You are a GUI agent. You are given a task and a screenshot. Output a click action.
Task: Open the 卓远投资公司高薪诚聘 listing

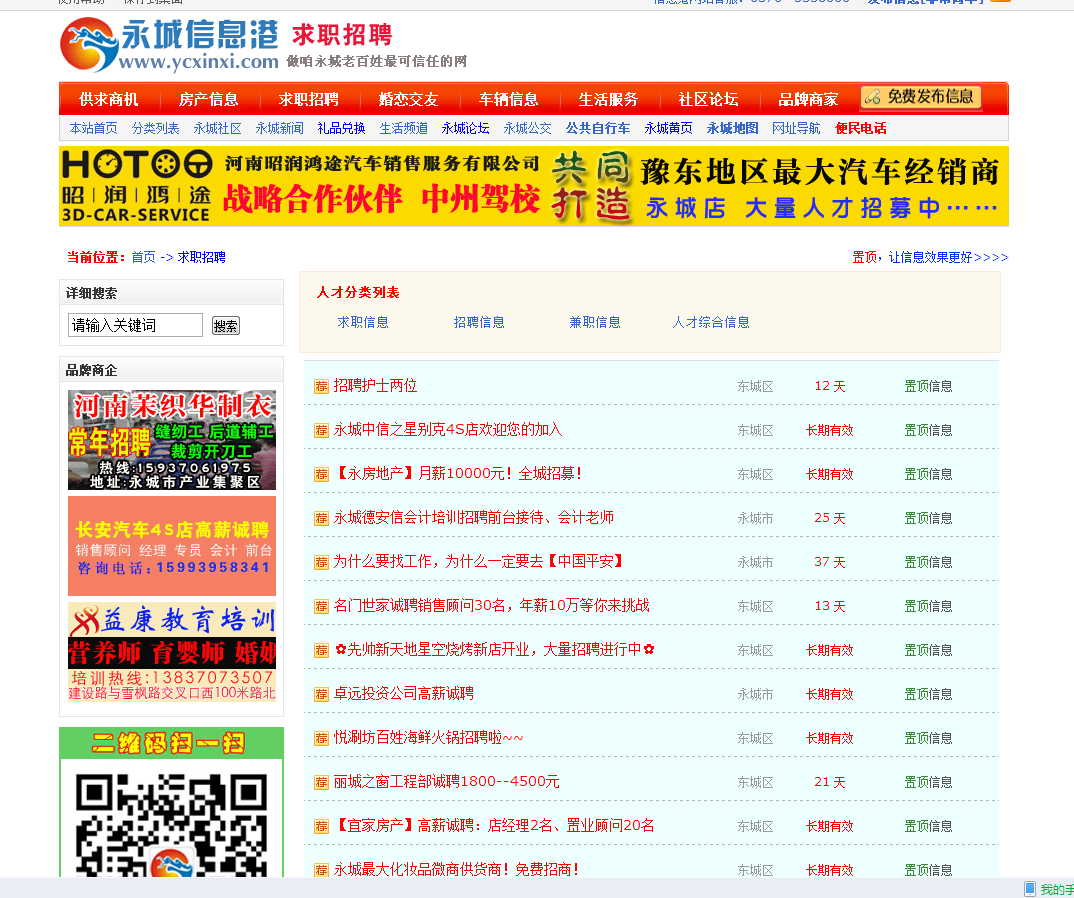(x=403, y=693)
